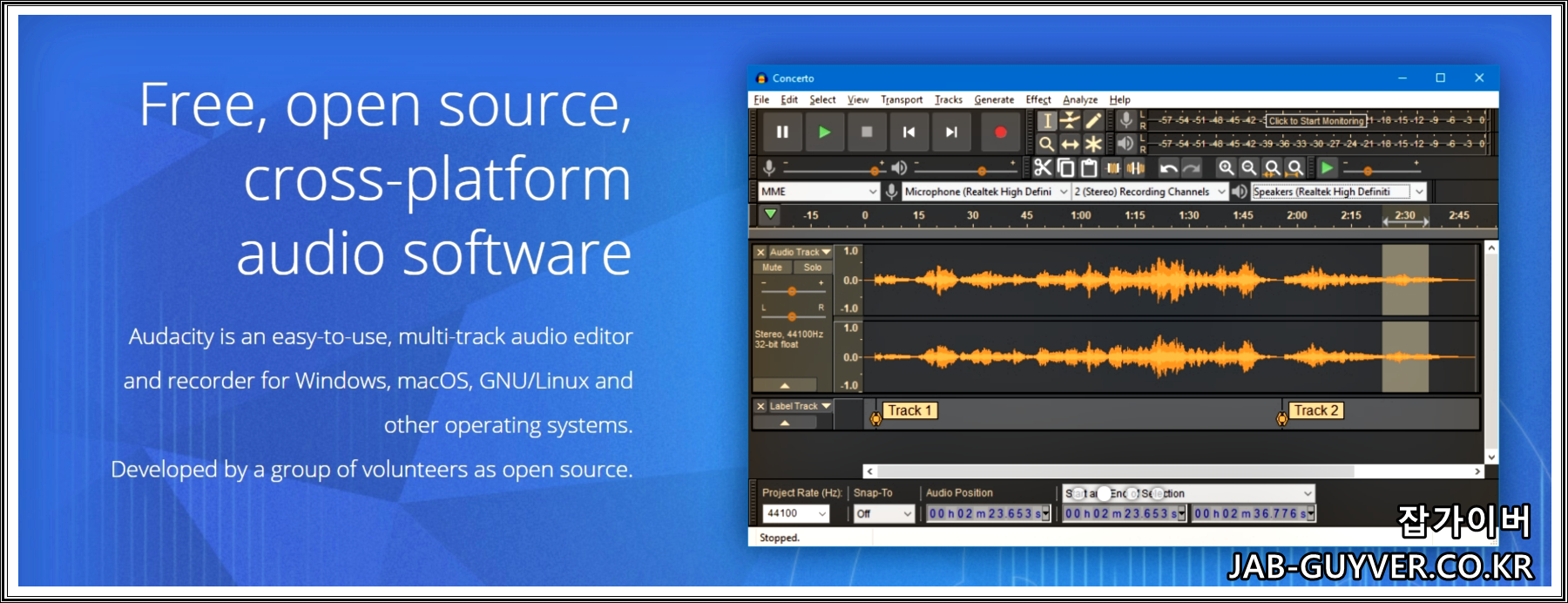Screen dimensions: 1568x603
Task: Open the MME audio host dropdown
Action: (x=819, y=192)
